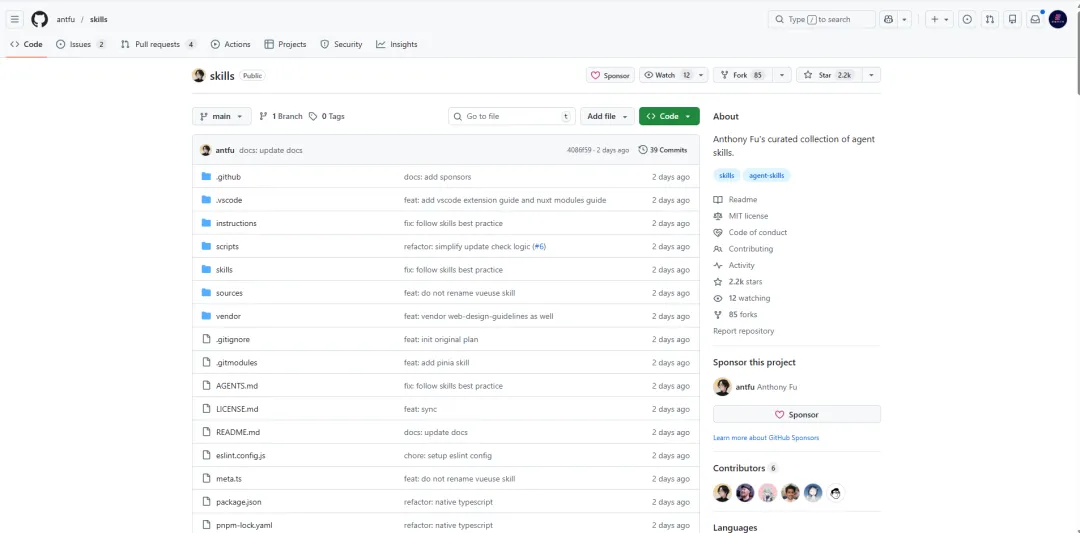The image size is (1080, 533).
Task: Click the Sponsor button near Watch
Action: click(x=610, y=75)
